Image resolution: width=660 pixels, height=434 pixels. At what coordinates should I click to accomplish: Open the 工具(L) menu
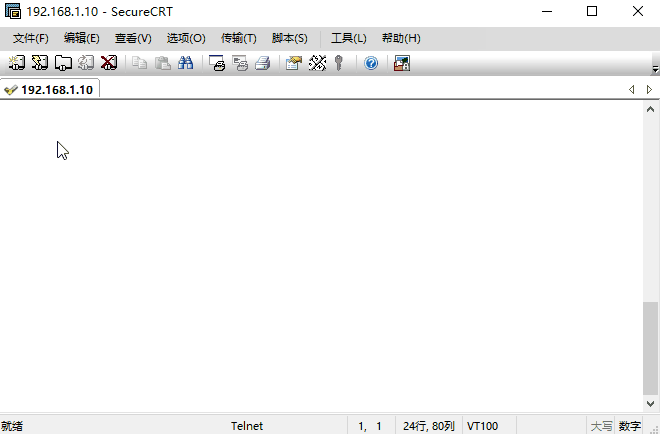pos(349,38)
